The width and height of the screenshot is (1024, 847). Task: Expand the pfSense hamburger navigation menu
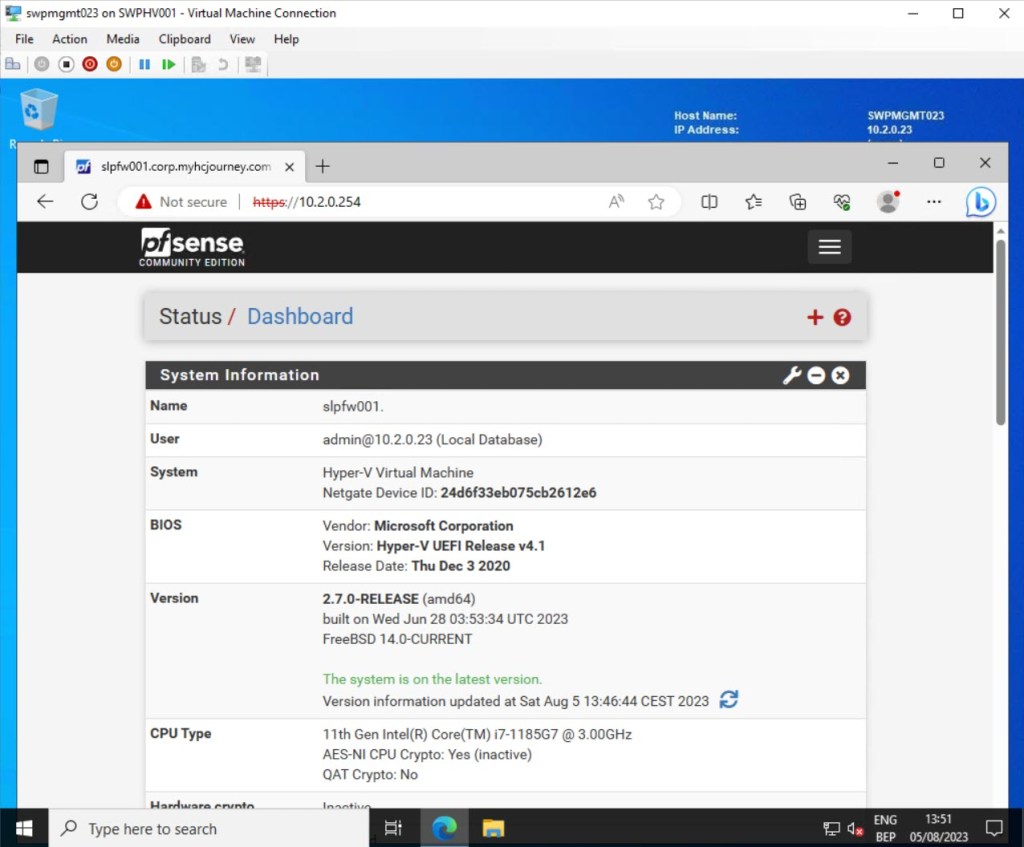[829, 247]
